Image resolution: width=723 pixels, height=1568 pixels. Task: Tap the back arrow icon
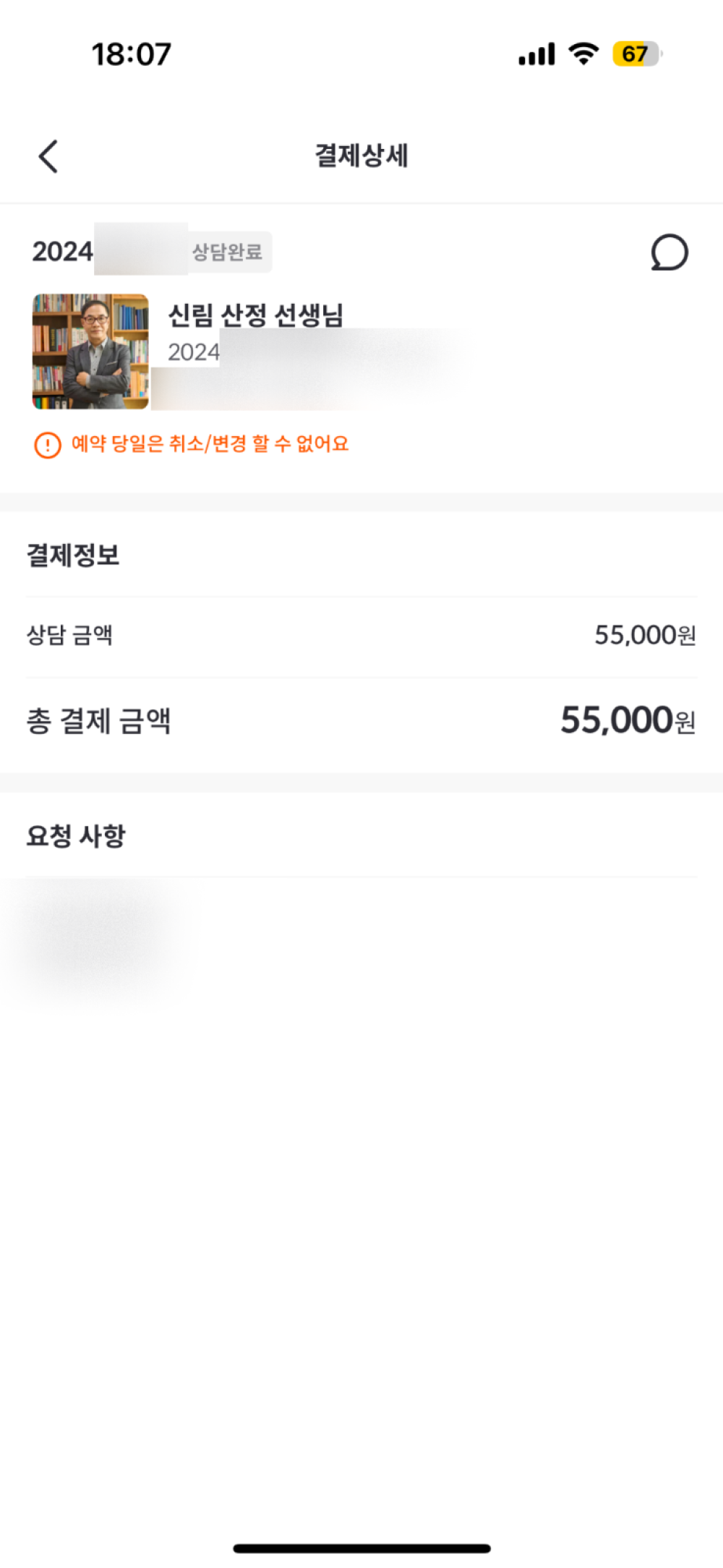click(x=48, y=156)
